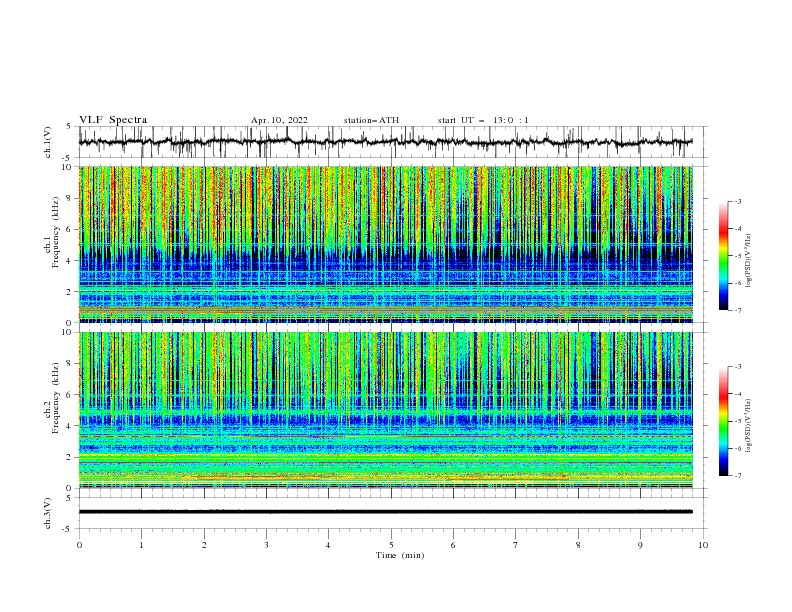The image size is (792, 612).
Task: Click inside the ch.2 spectrogram panel
Action: [x=386, y=410]
